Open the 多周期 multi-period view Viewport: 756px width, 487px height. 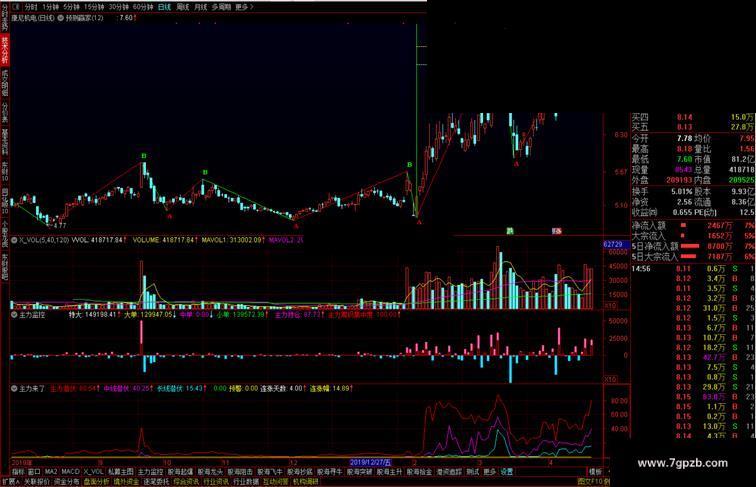(221, 7)
